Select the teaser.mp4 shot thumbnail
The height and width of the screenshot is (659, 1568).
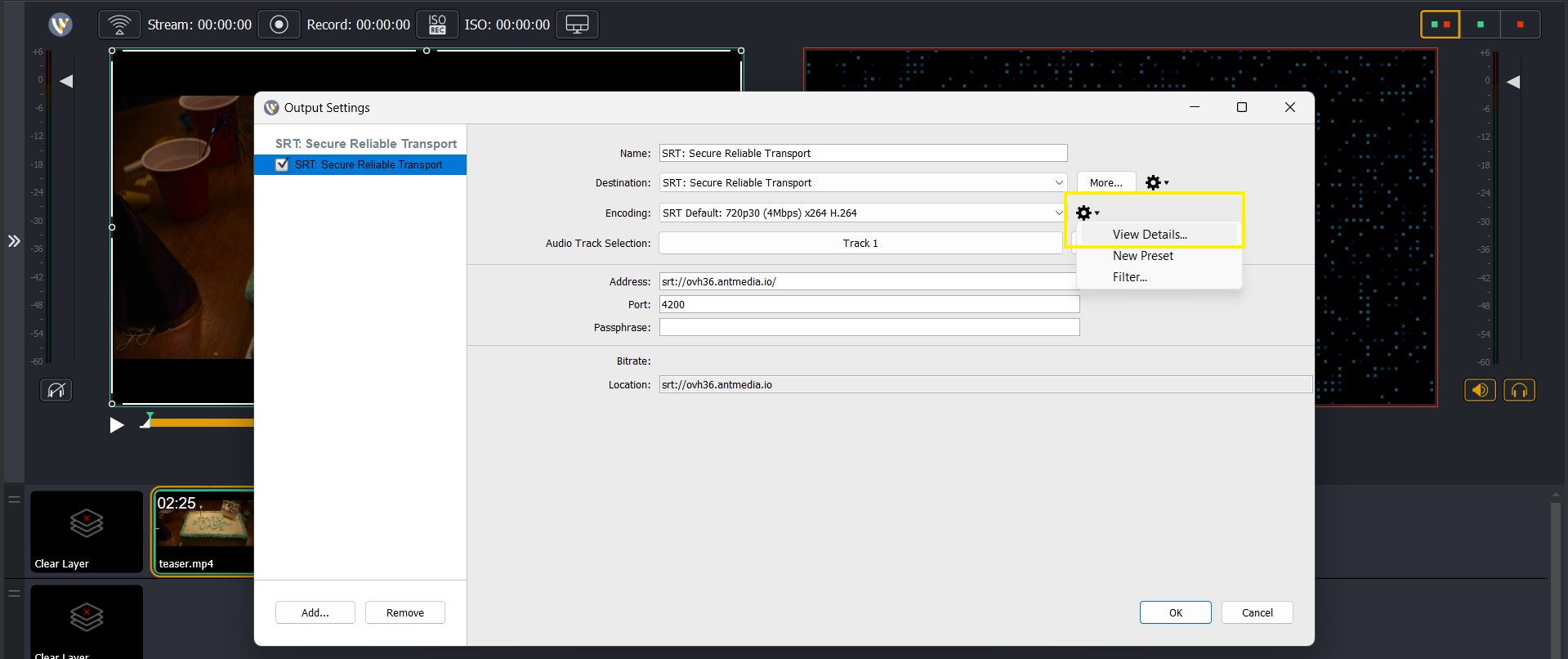click(204, 531)
